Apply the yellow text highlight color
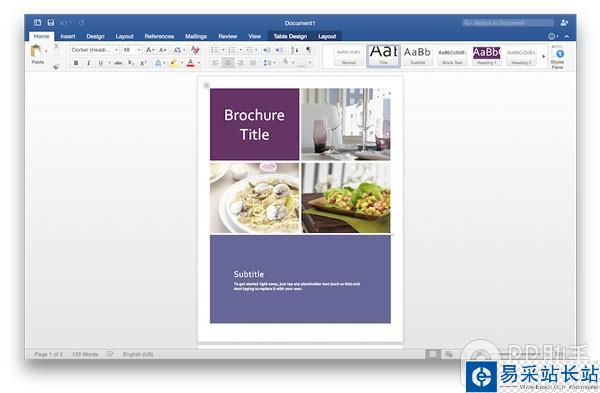This screenshot has width=600, height=393. click(x=173, y=63)
